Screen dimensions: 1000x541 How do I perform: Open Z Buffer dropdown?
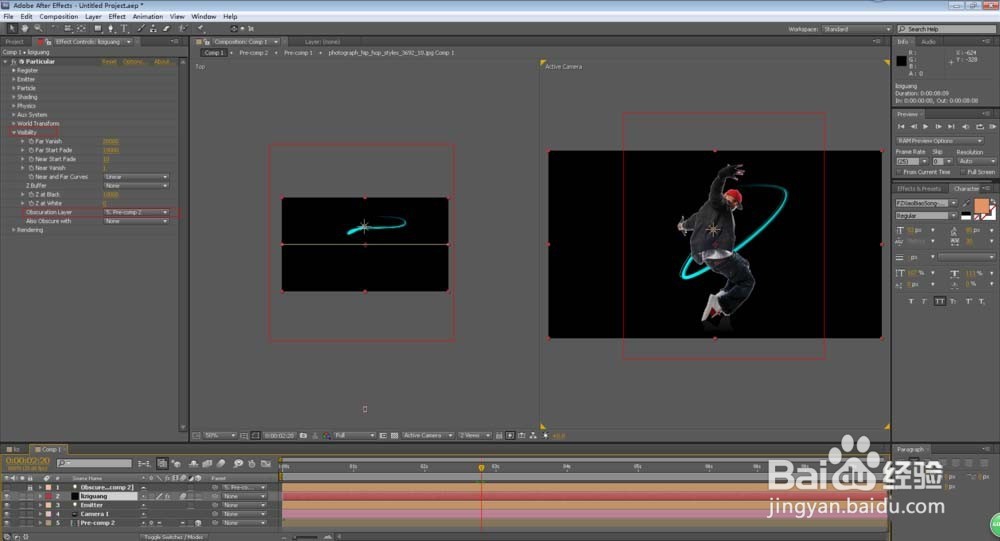pyautogui.click(x=136, y=185)
